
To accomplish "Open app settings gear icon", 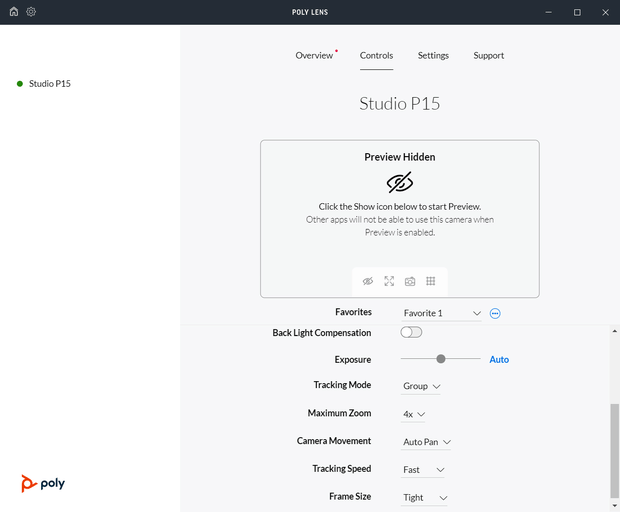I will [31, 11].
